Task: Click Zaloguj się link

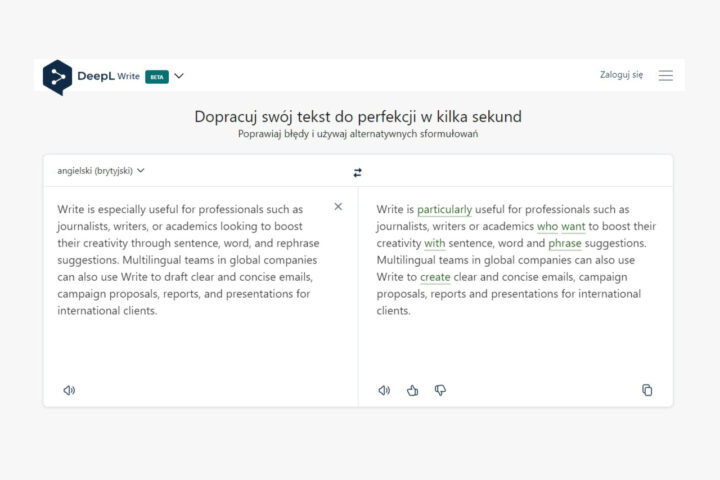Action: tap(621, 75)
